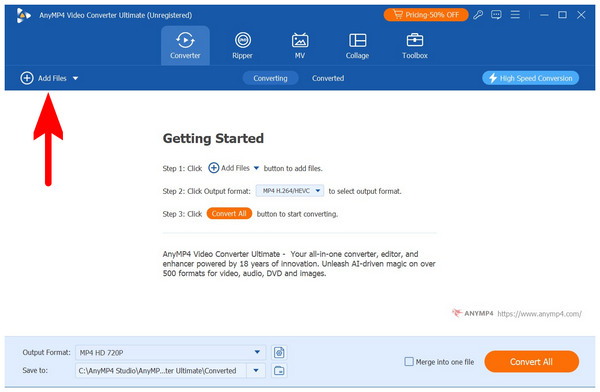Open the output folder icon
Screen dimensions: 600x392
click(x=279, y=371)
